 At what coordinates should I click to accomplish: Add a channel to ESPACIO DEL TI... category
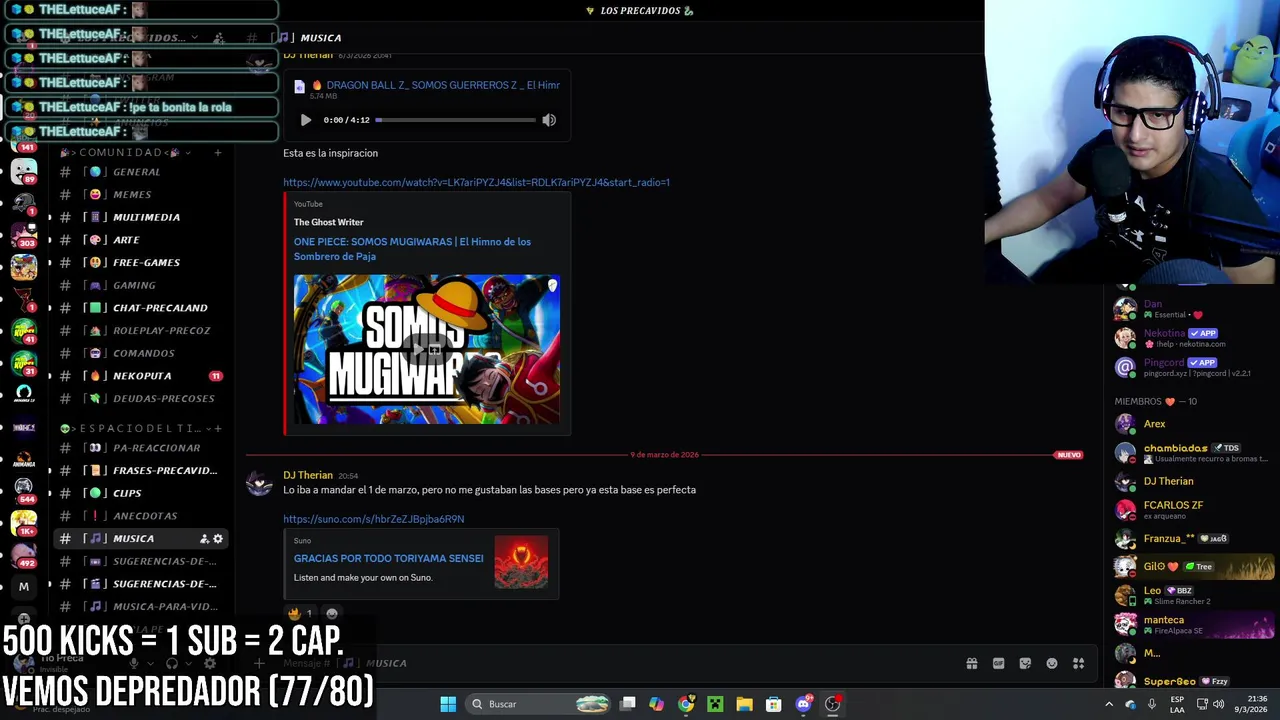click(217, 428)
